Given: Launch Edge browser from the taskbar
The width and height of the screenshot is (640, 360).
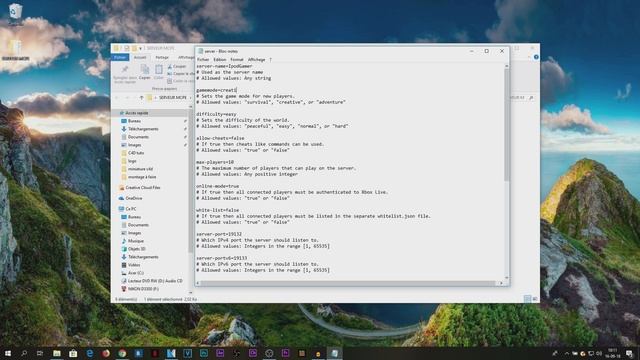Looking at the screenshot, I should point(89,353).
